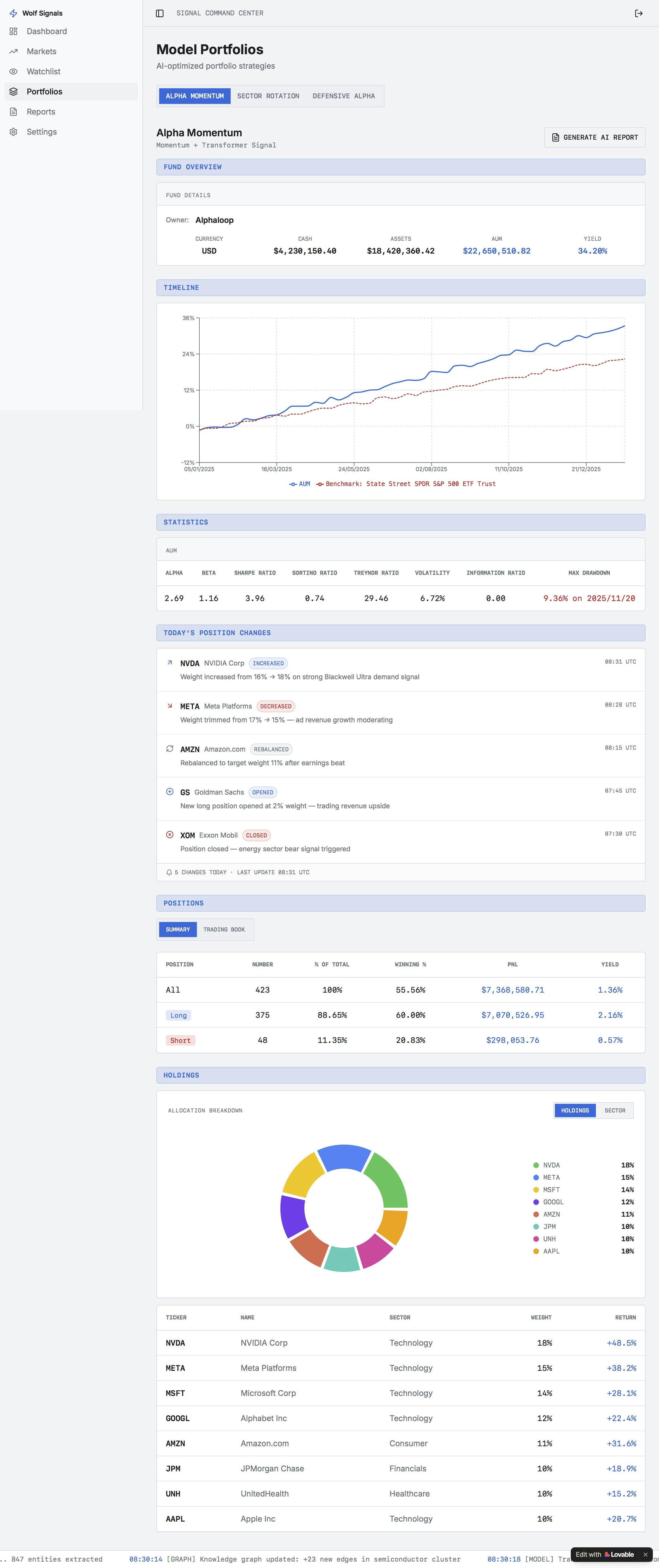Open Portfolios in the sidebar
The width and height of the screenshot is (659, 1568).
click(x=44, y=92)
